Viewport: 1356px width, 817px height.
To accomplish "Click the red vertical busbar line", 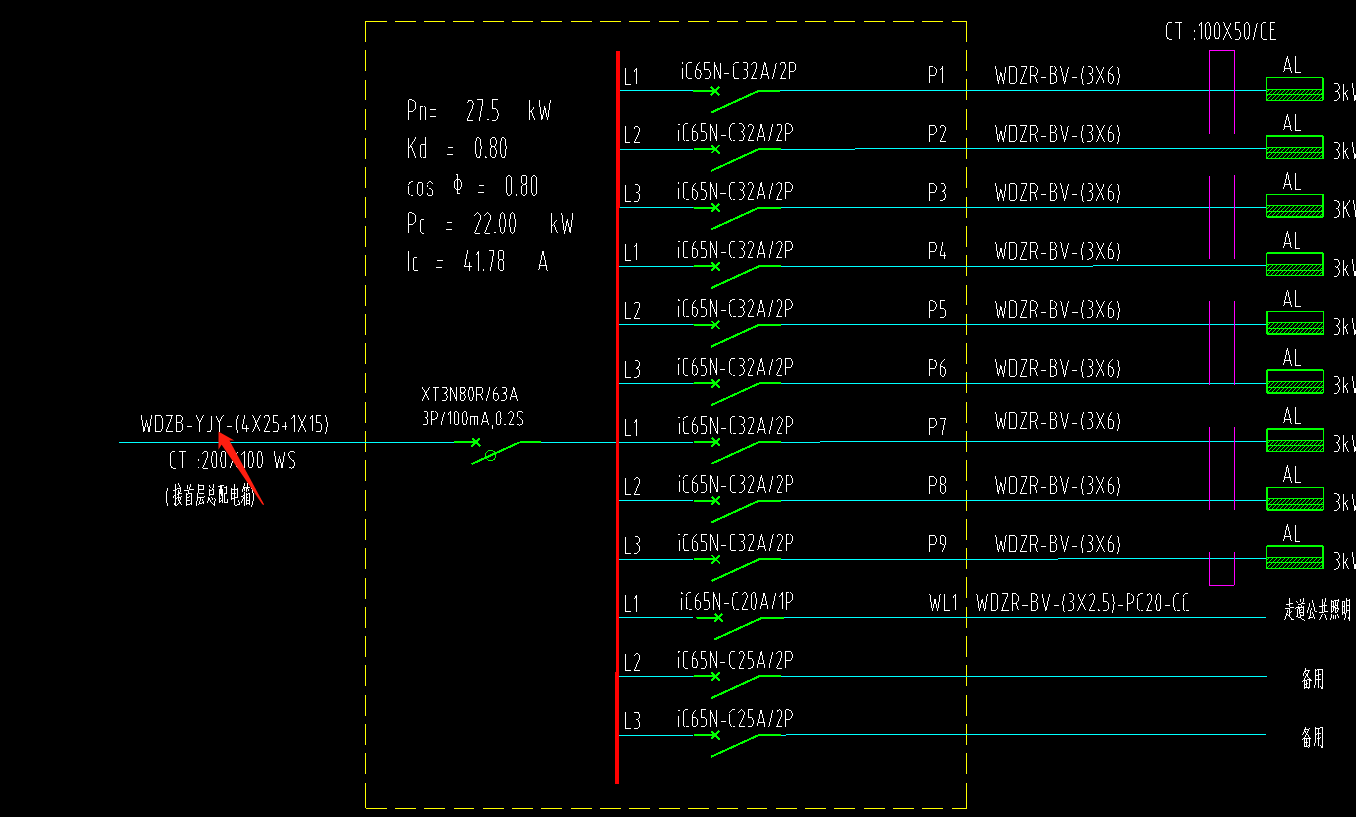I will point(618,417).
